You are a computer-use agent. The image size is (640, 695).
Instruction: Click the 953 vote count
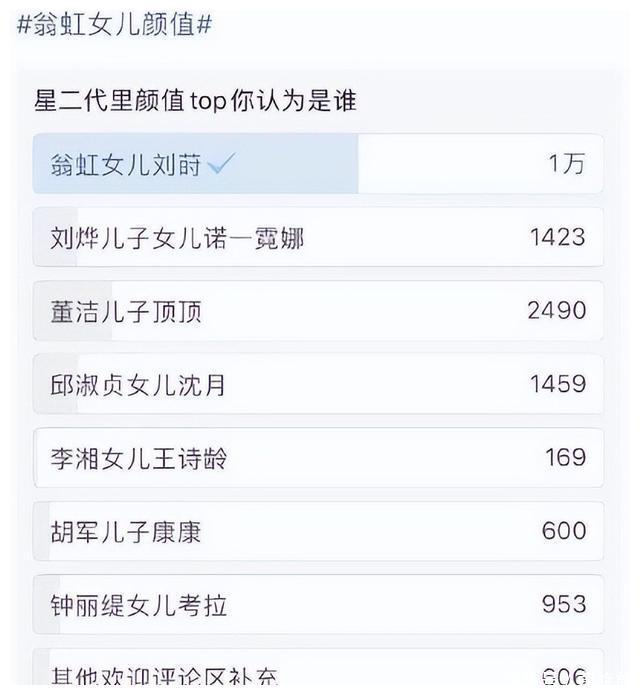[x=564, y=605]
